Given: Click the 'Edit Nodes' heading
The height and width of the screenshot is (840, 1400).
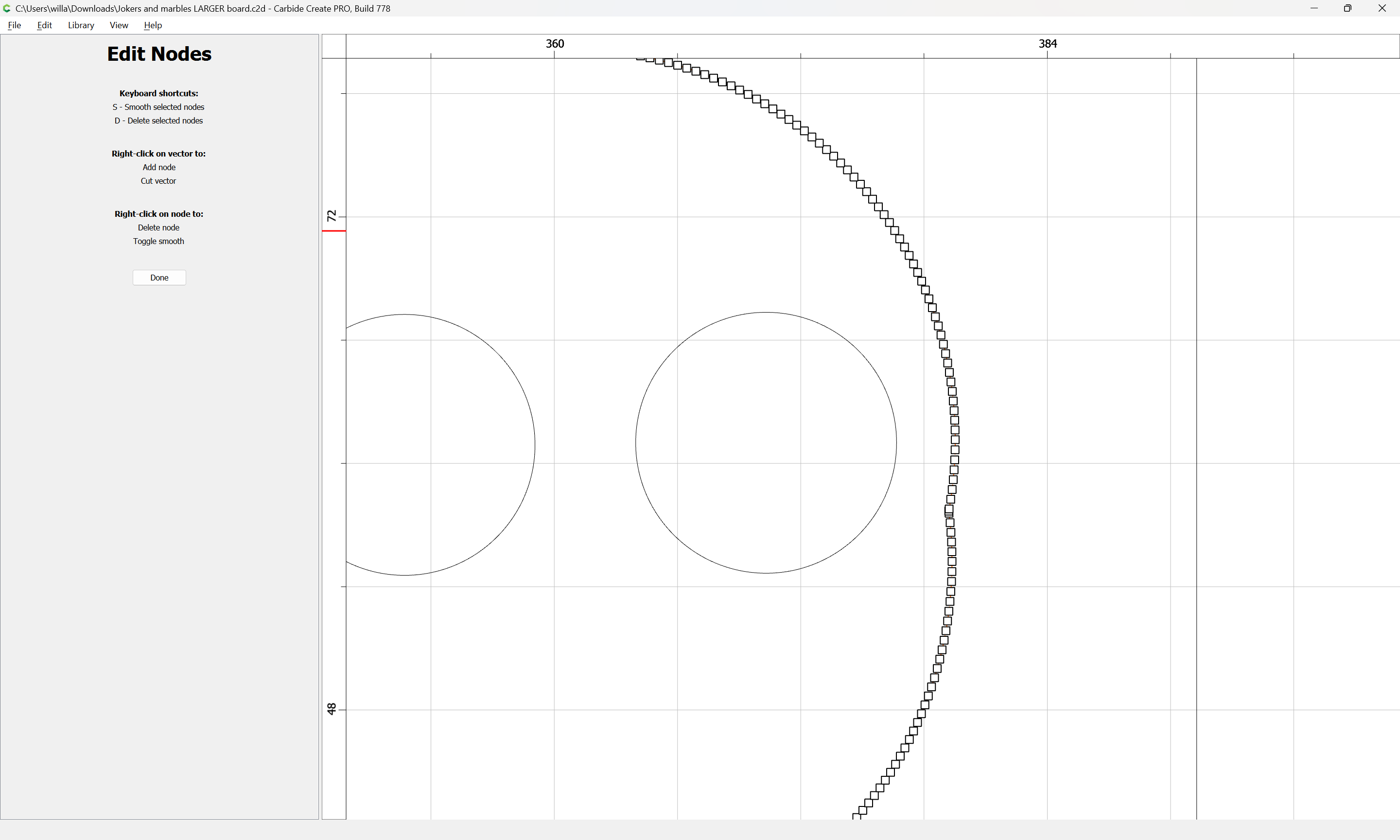Looking at the screenshot, I should point(159,54).
